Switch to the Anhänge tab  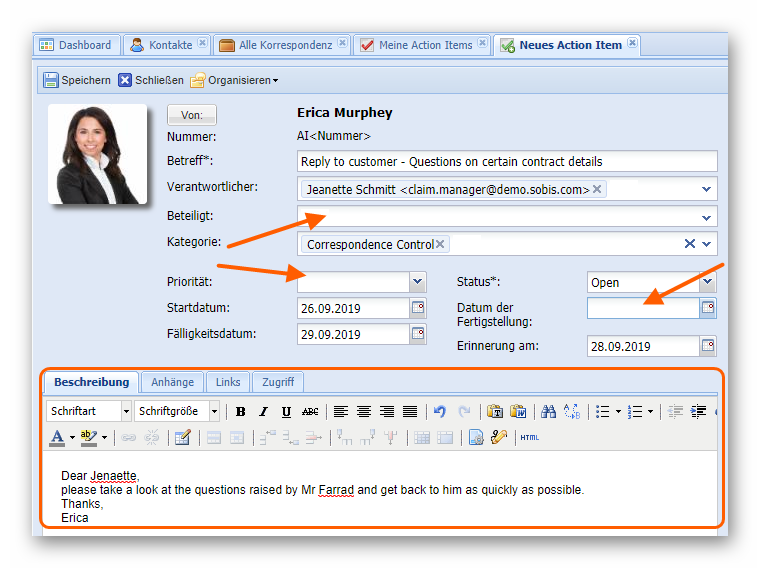point(172,382)
